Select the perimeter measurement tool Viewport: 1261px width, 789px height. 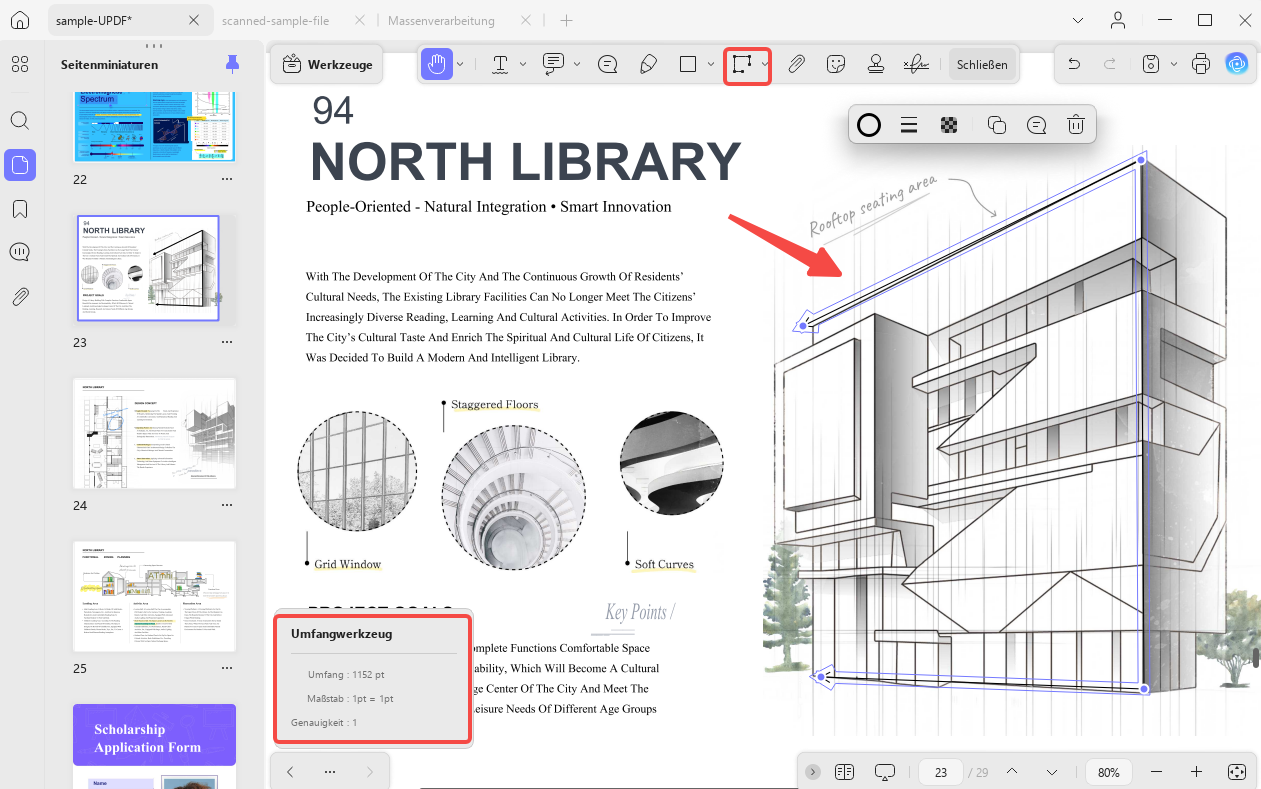pyautogui.click(x=741, y=64)
